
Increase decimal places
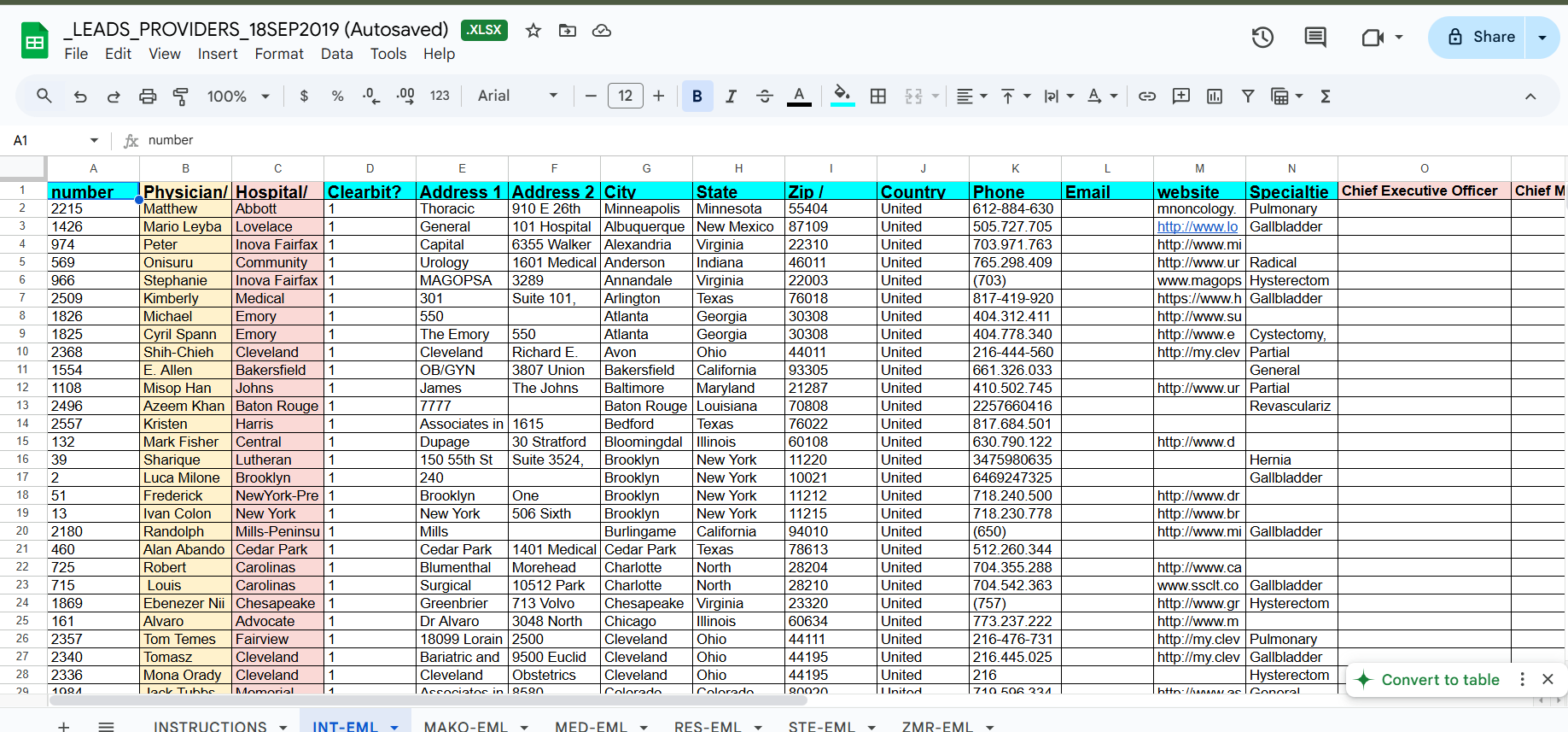pos(405,97)
